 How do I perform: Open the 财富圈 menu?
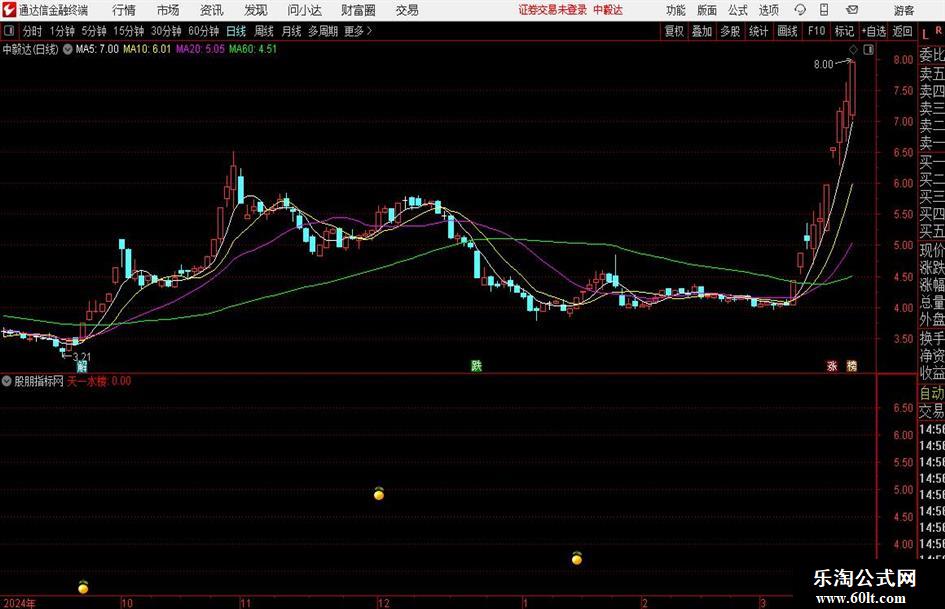pos(358,10)
